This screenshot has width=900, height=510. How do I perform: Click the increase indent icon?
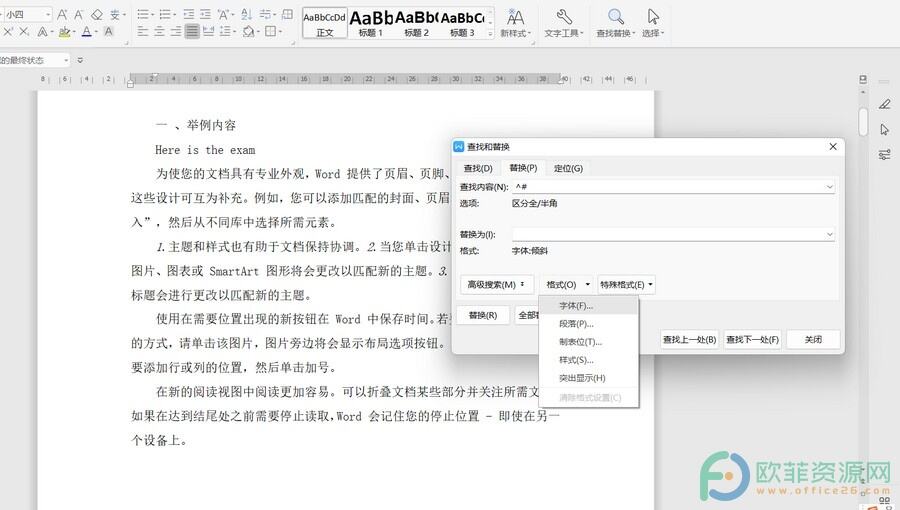205,14
